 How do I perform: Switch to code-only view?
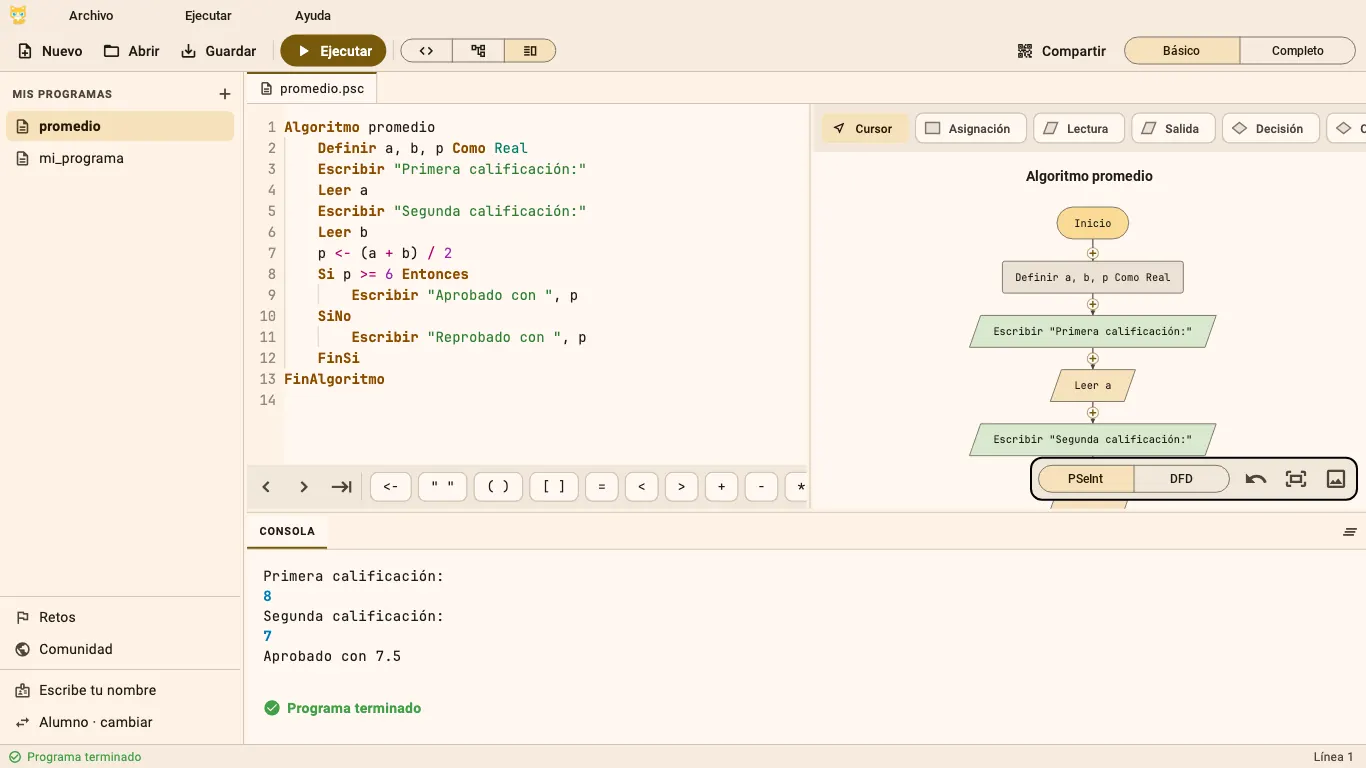pos(426,51)
